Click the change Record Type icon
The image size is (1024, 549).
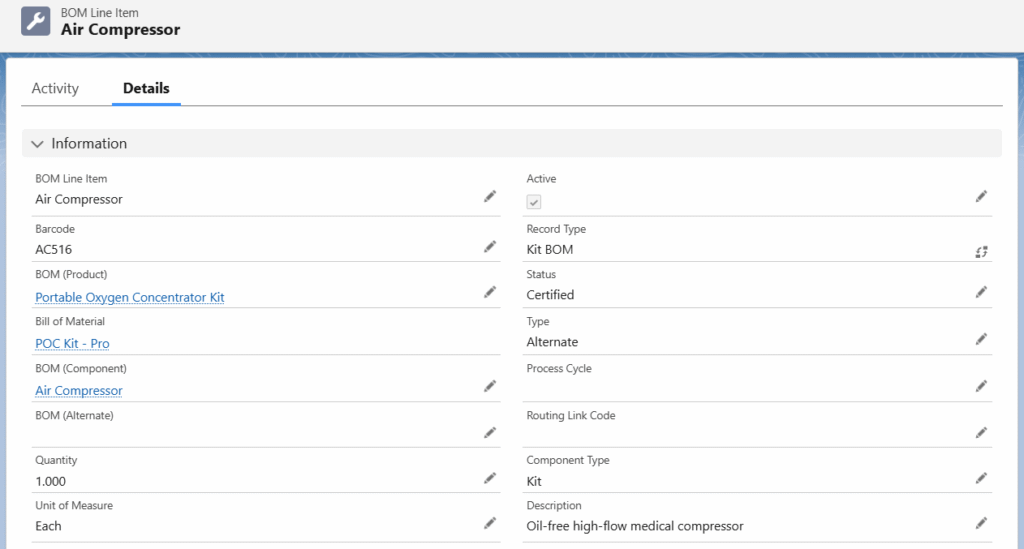pos(981,252)
